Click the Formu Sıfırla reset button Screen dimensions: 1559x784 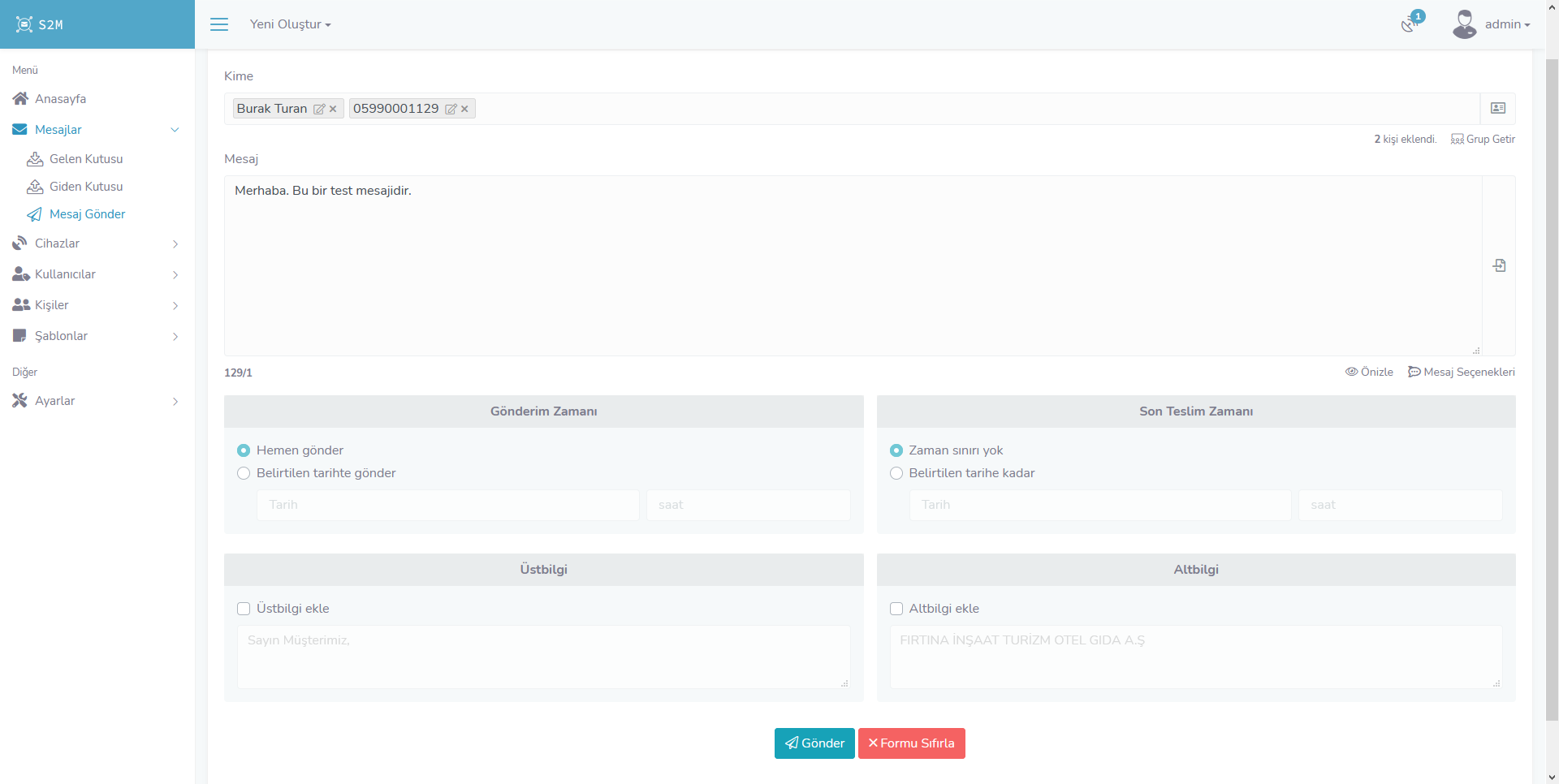[x=911, y=743]
